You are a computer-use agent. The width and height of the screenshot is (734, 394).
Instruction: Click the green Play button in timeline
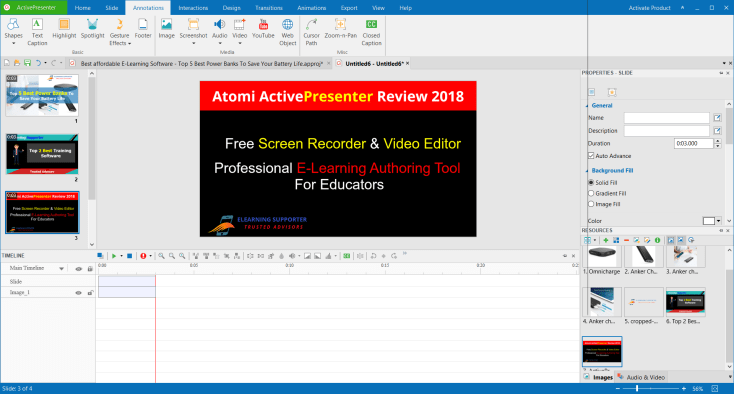coord(114,256)
